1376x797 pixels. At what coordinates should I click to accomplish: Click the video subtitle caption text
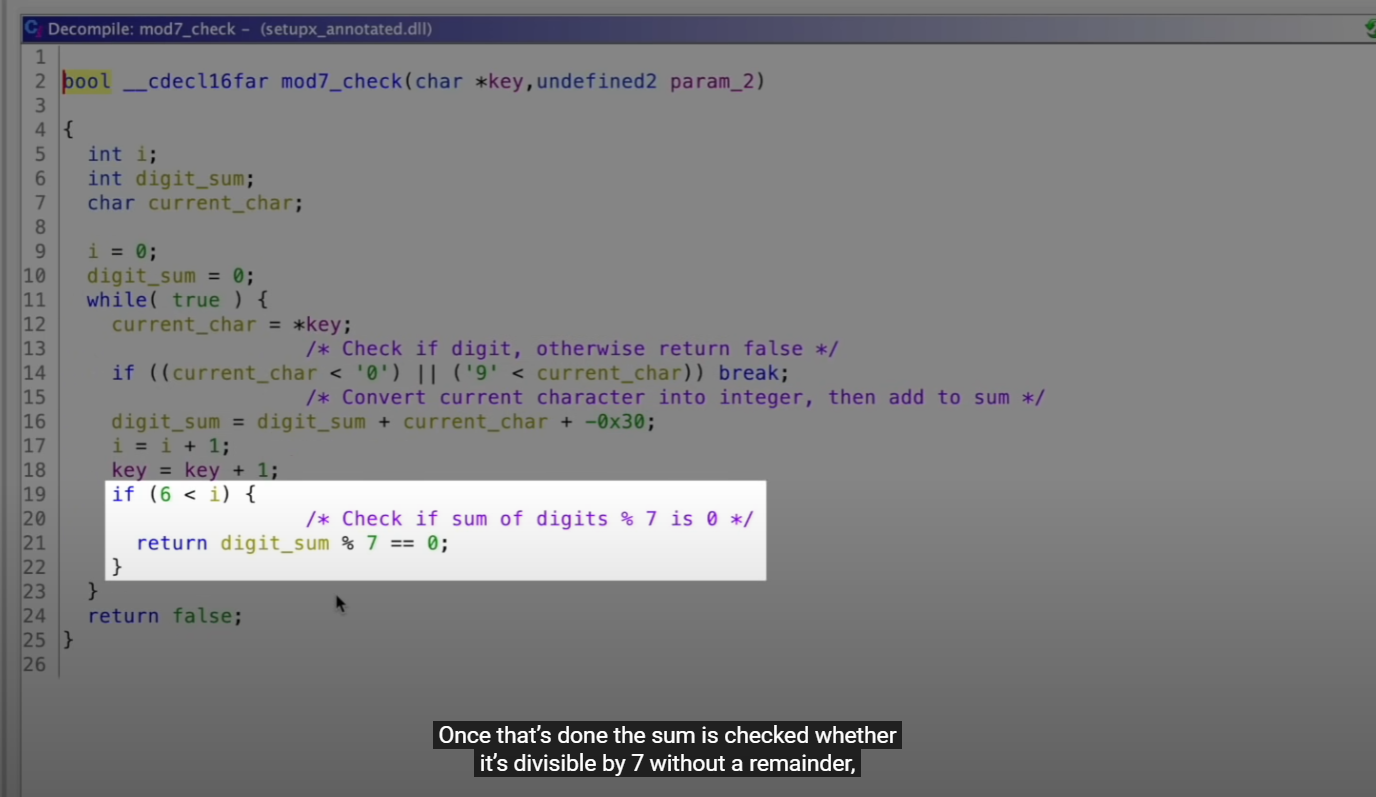pyautogui.click(x=667, y=750)
